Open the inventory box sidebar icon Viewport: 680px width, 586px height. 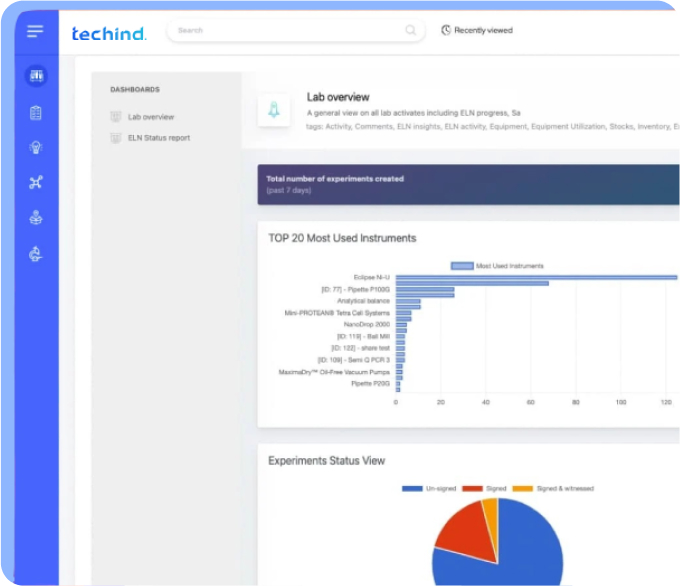36,217
